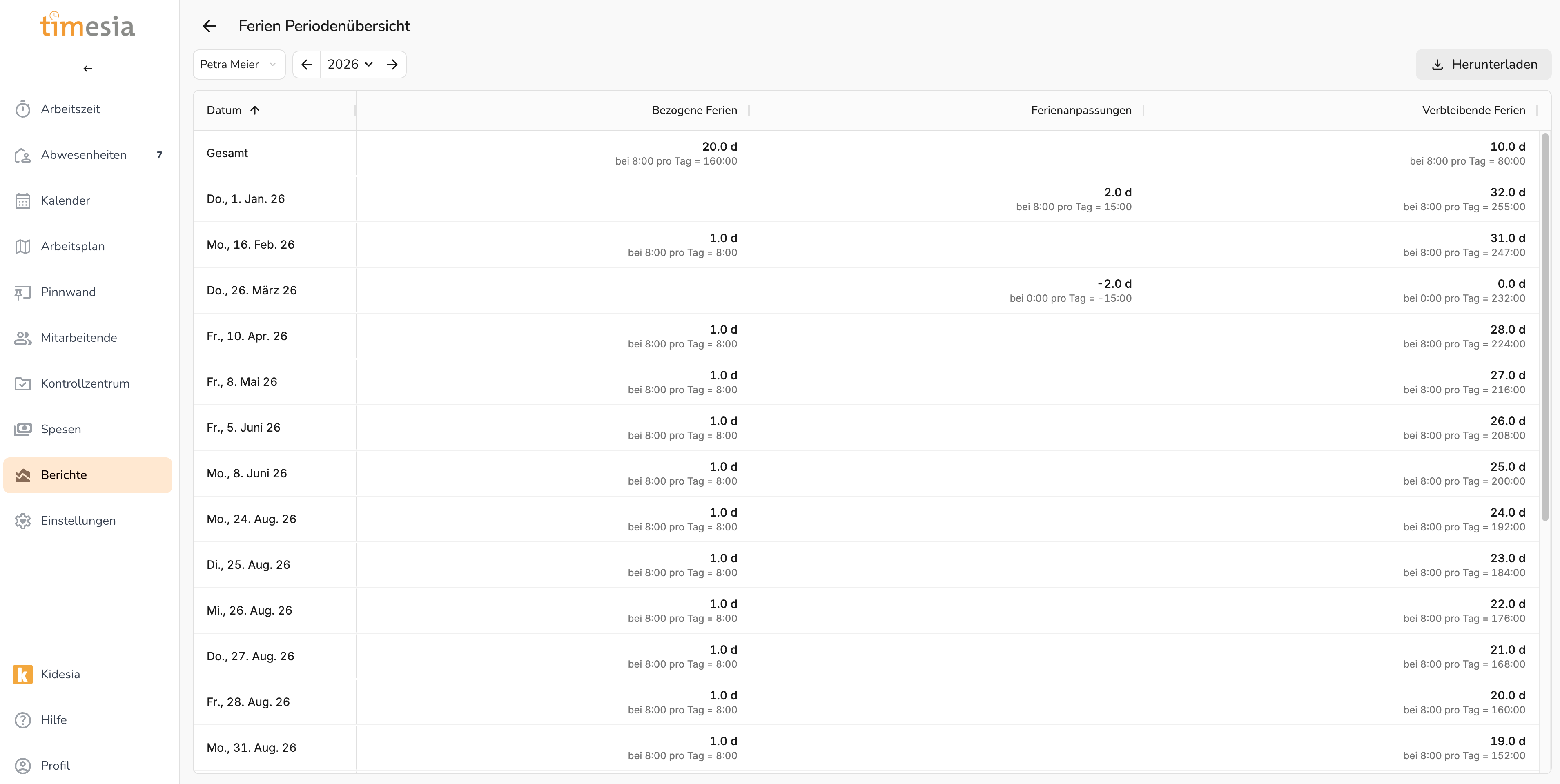Click the table's vertical scrollbar
Viewport: 1560px width, 784px height.
1545,327
